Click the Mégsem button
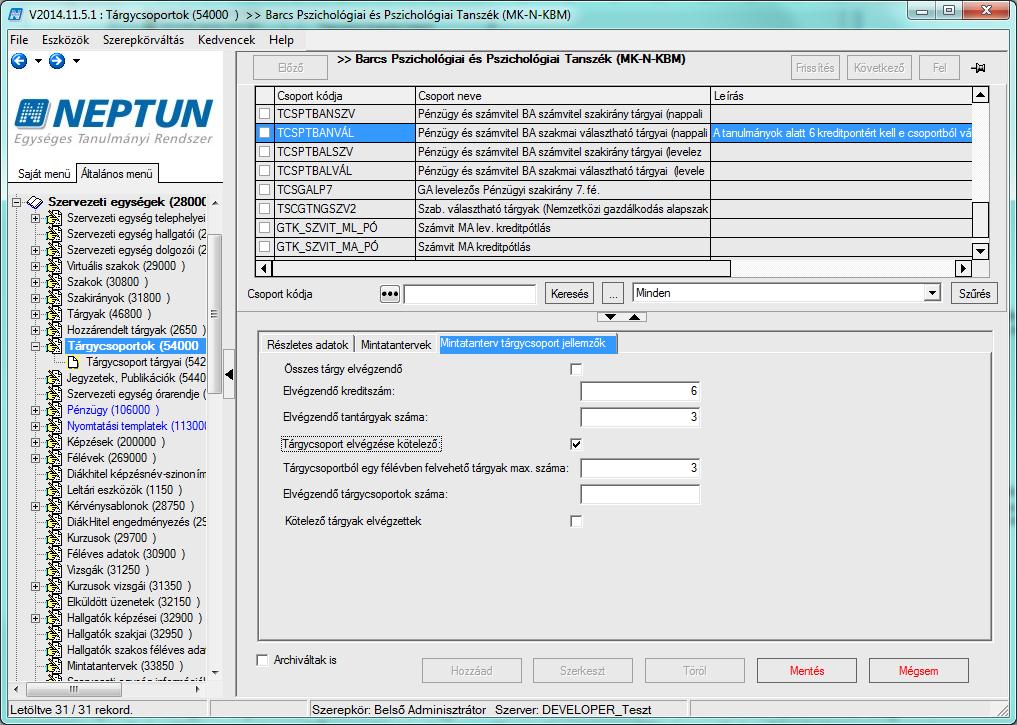This screenshot has height=725, width=1017. click(918, 671)
